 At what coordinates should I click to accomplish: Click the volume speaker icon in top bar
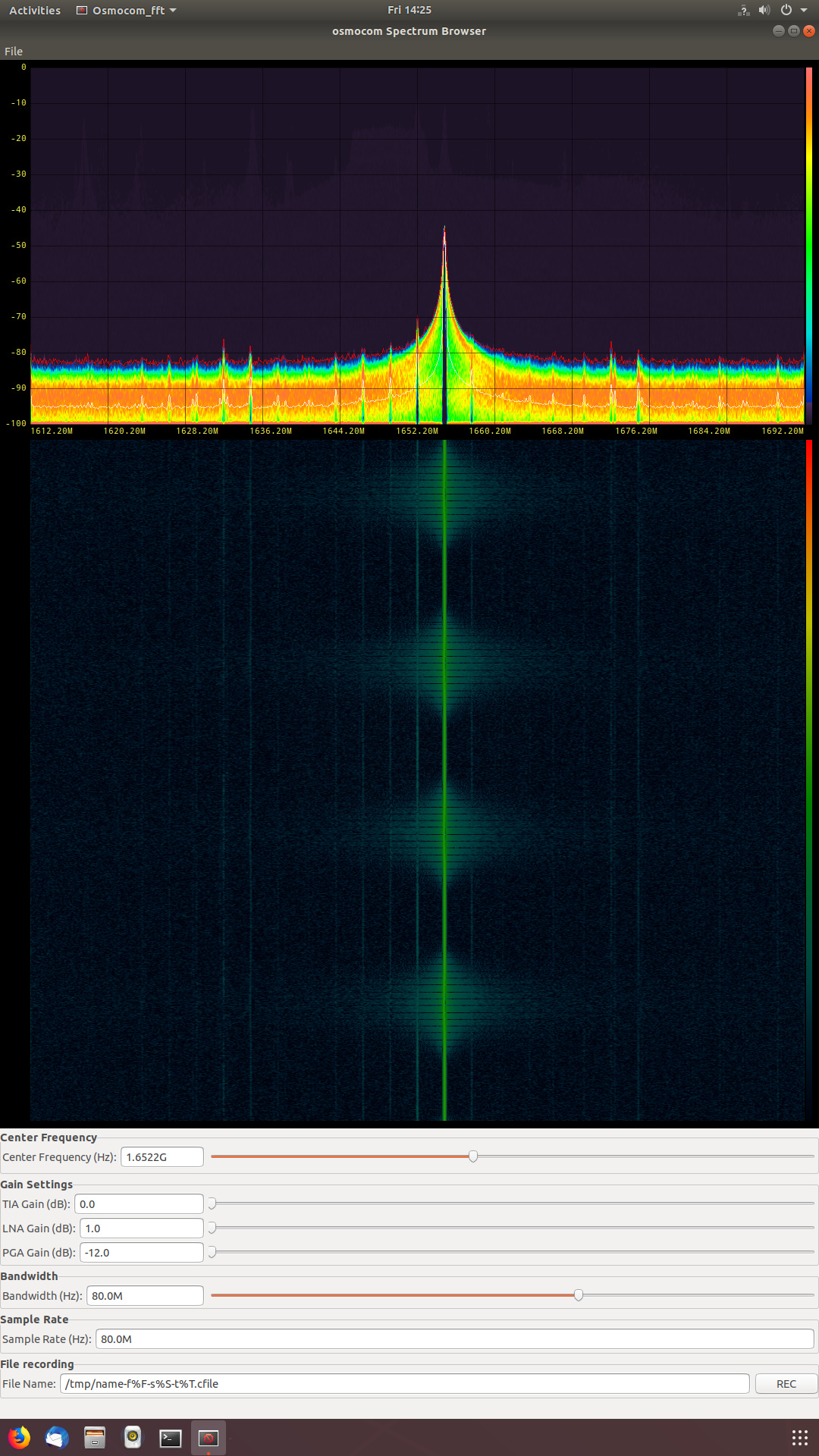click(764, 11)
